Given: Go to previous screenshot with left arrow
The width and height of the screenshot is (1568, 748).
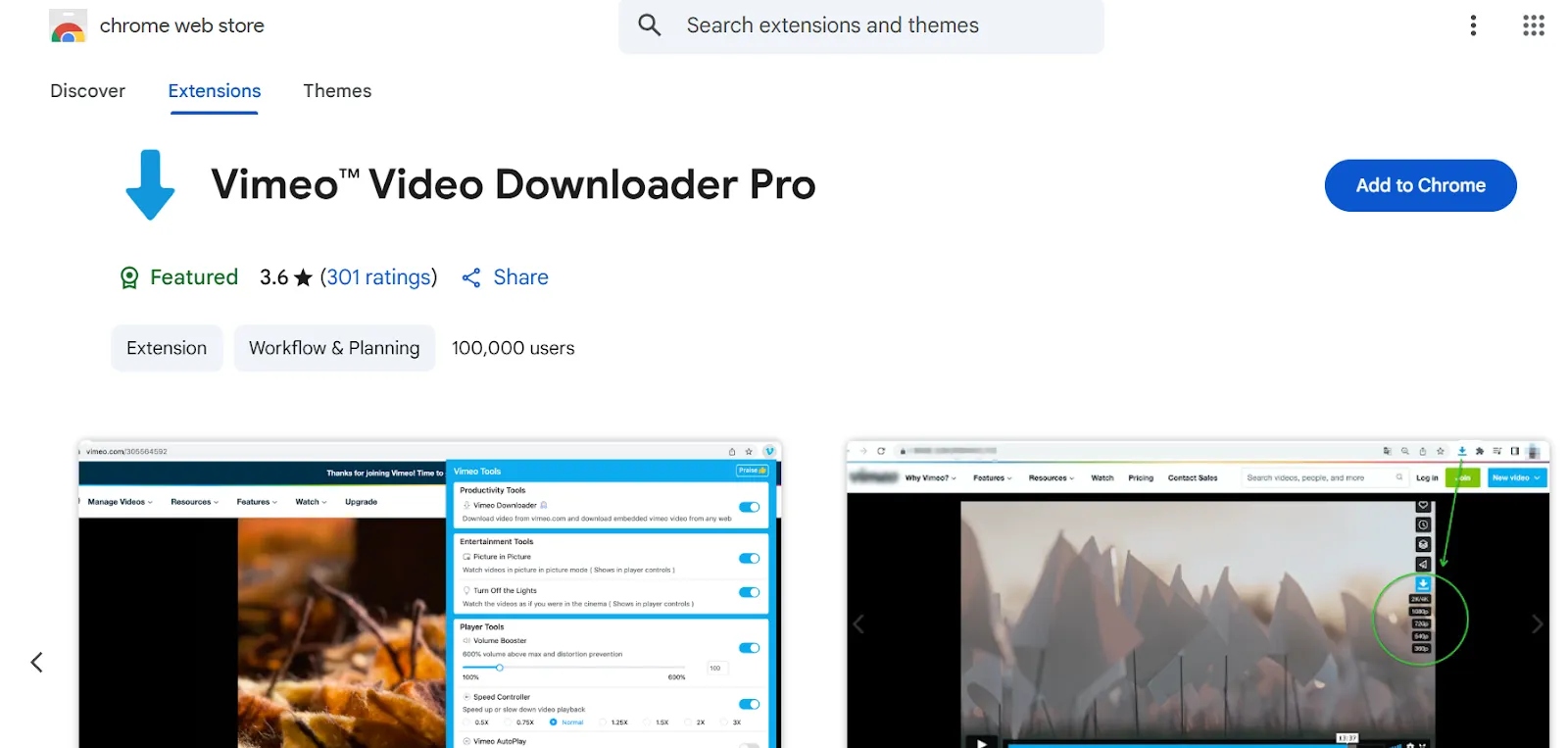Looking at the screenshot, I should click(37, 663).
